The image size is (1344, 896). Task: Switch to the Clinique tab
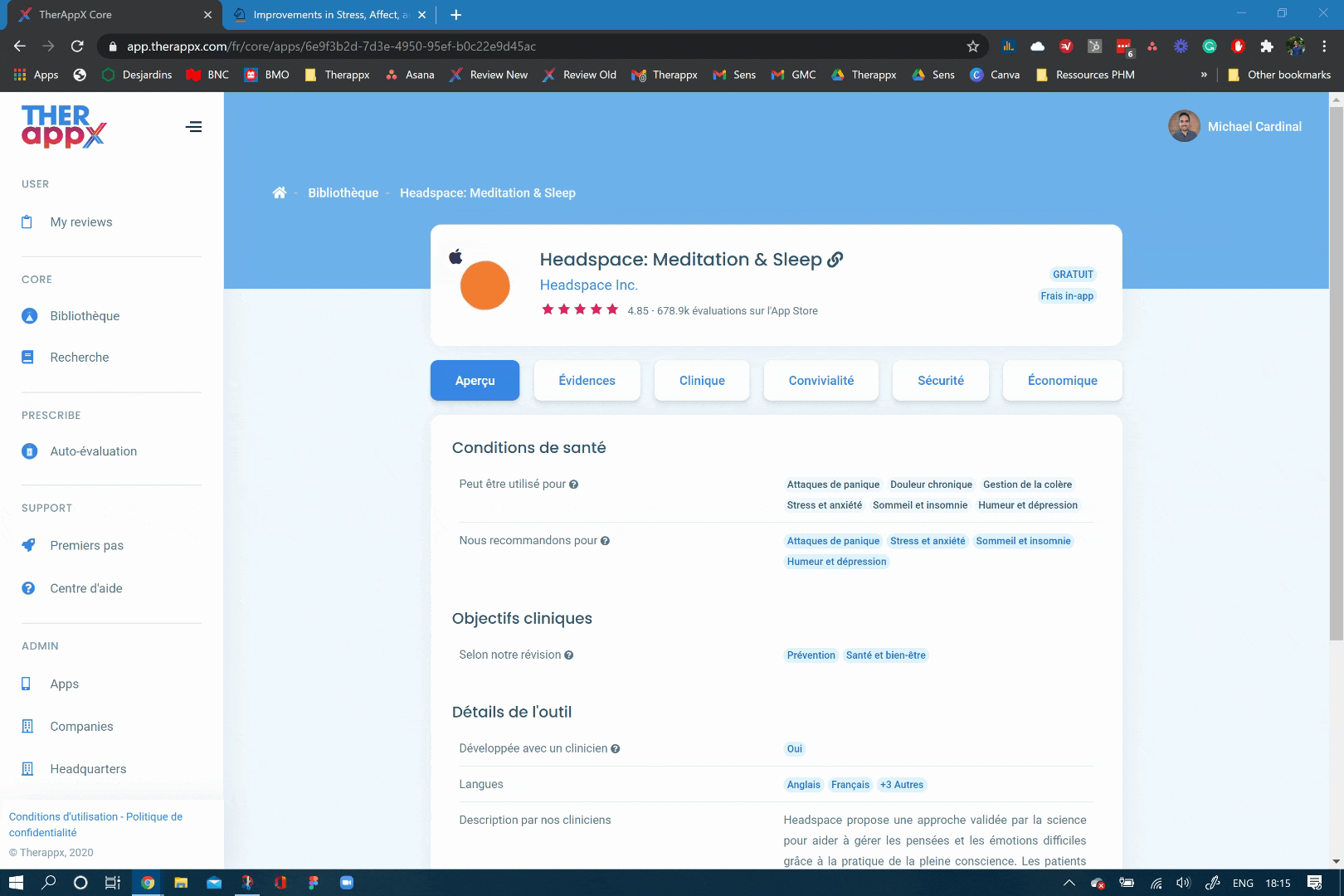(702, 381)
